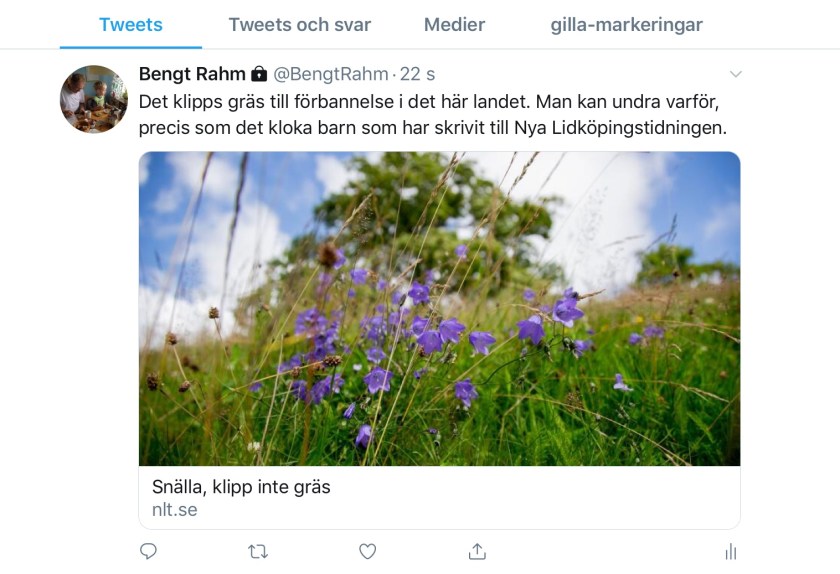
Task: Expand the tweet options chevron
Action: tap(735, 74)
